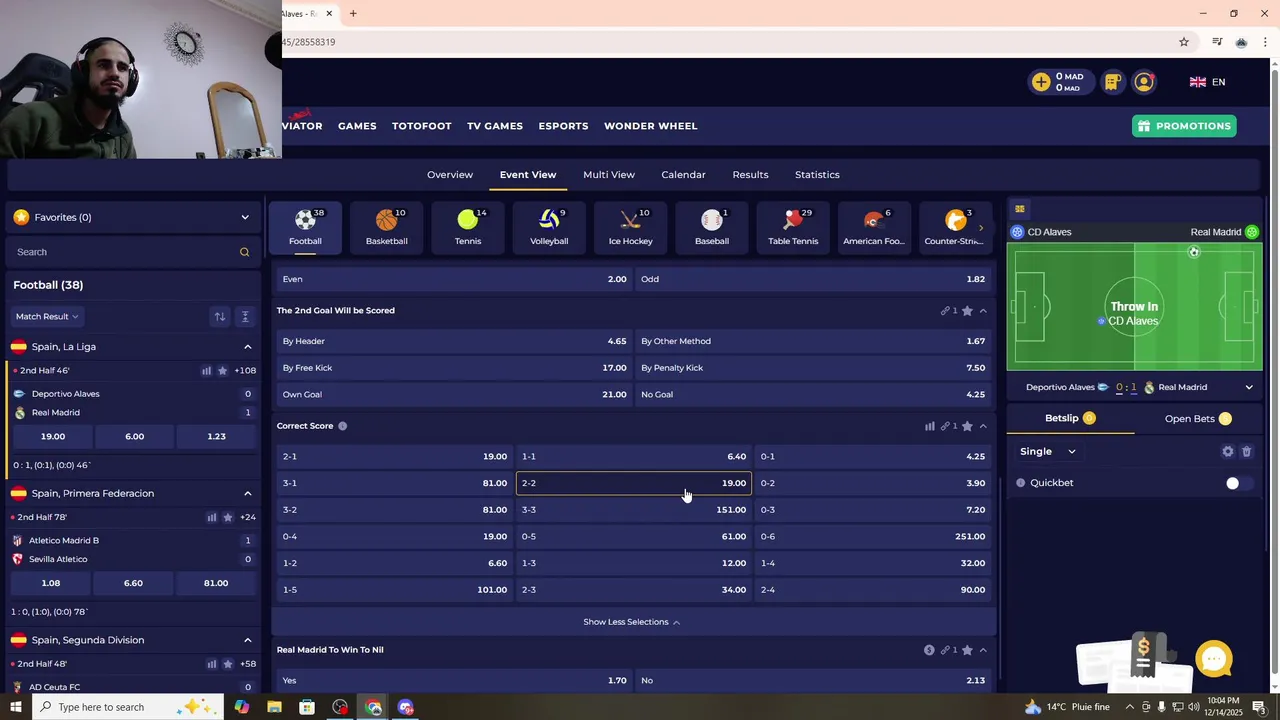The height and width of the screenshot is (720, 1280).
Task: Open the Calendar tab
Action: [x=683, y=175]
